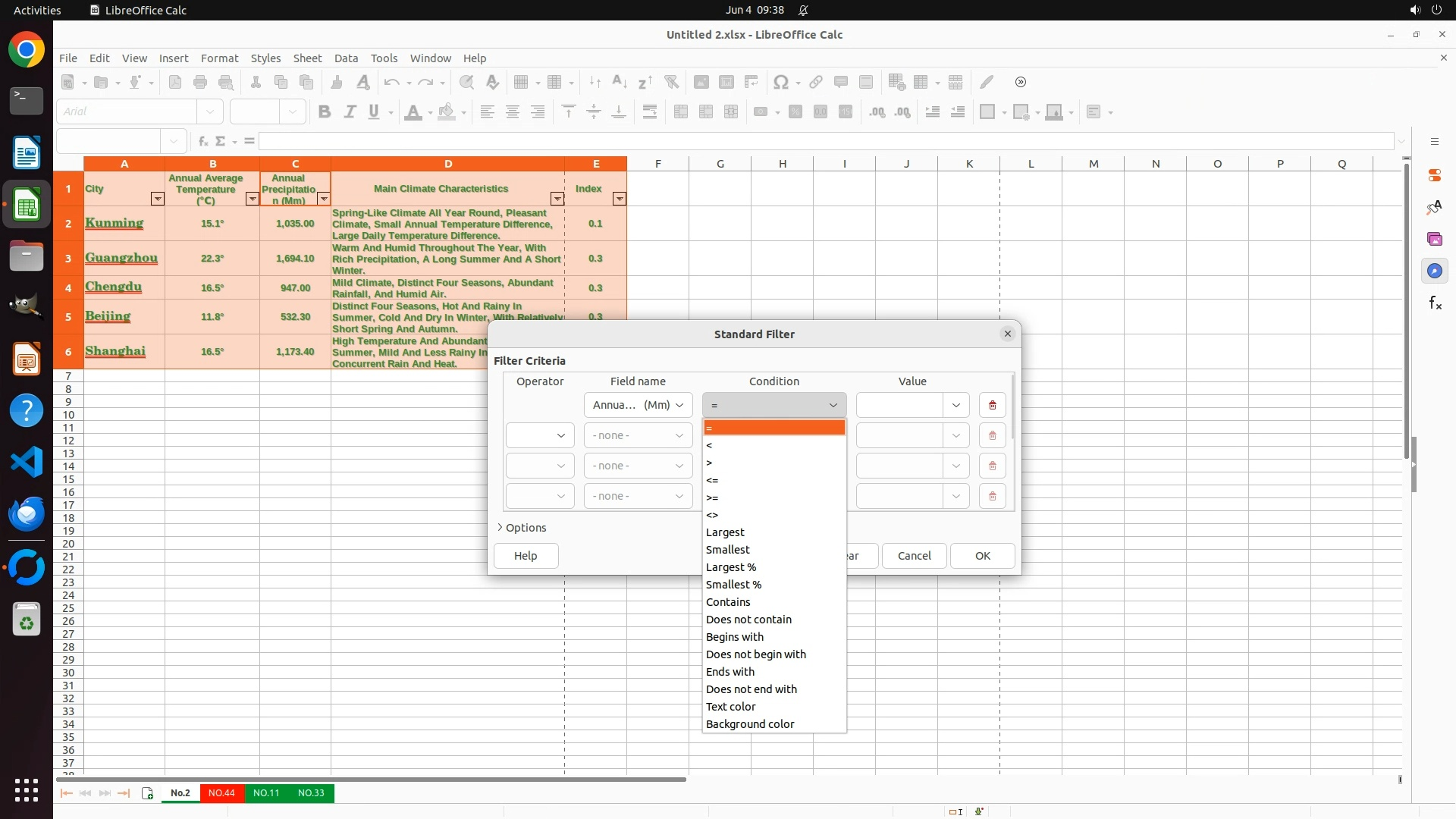
Task: Click the Sum formula icon
Action: click(221, 141)
